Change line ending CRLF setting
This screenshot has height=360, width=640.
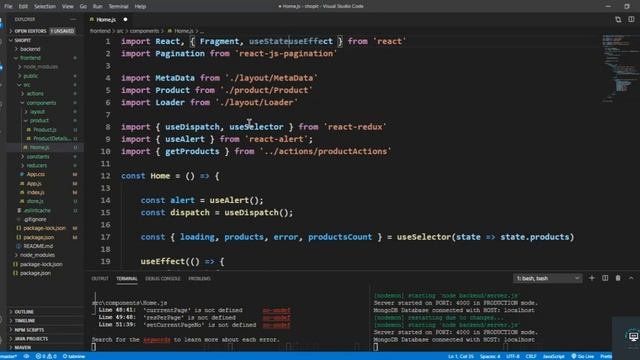pyautogui.click(x=531, y=356)
